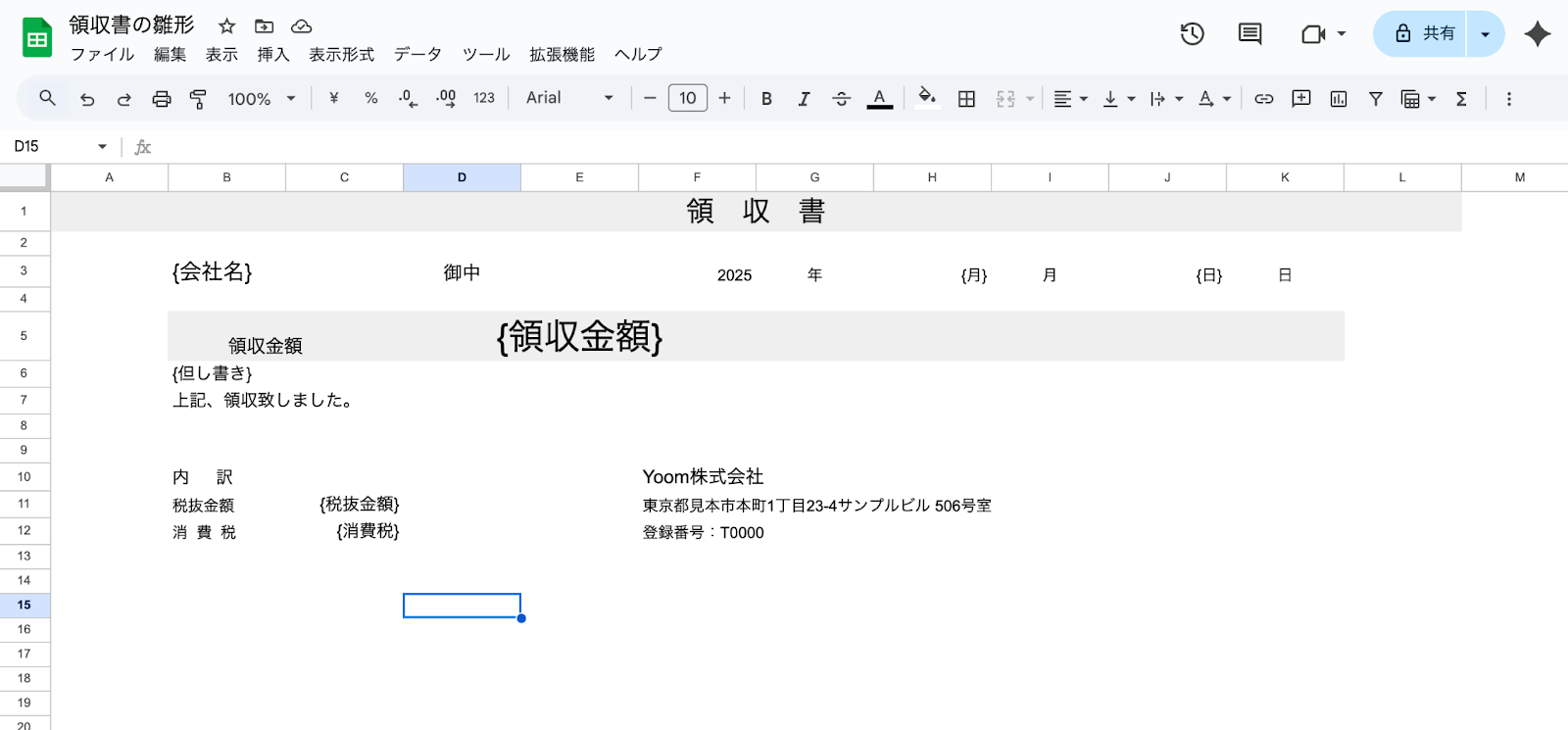Open the ヘルプ menu
This screenshot has width=1568, height=730.
[x=638, y=55]
